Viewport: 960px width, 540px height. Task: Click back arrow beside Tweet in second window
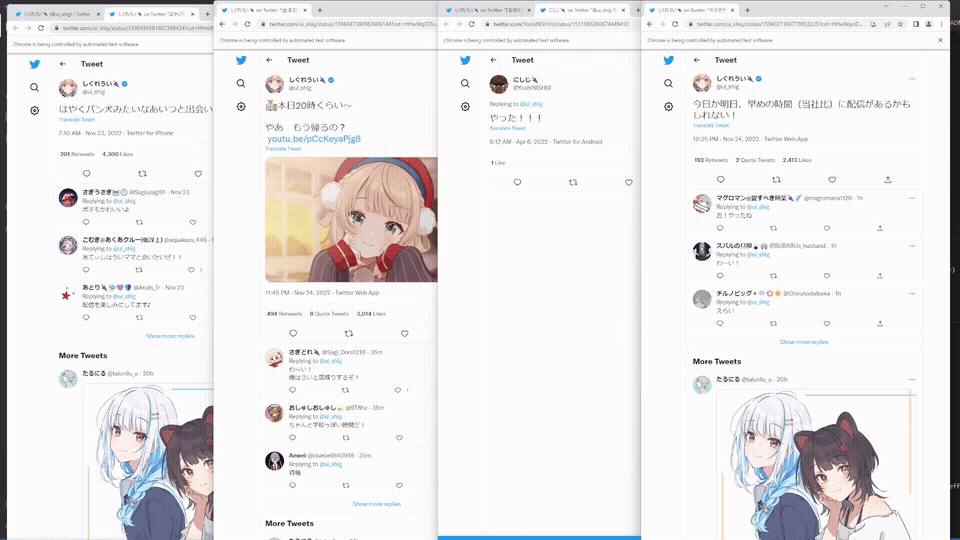(269, 60)
